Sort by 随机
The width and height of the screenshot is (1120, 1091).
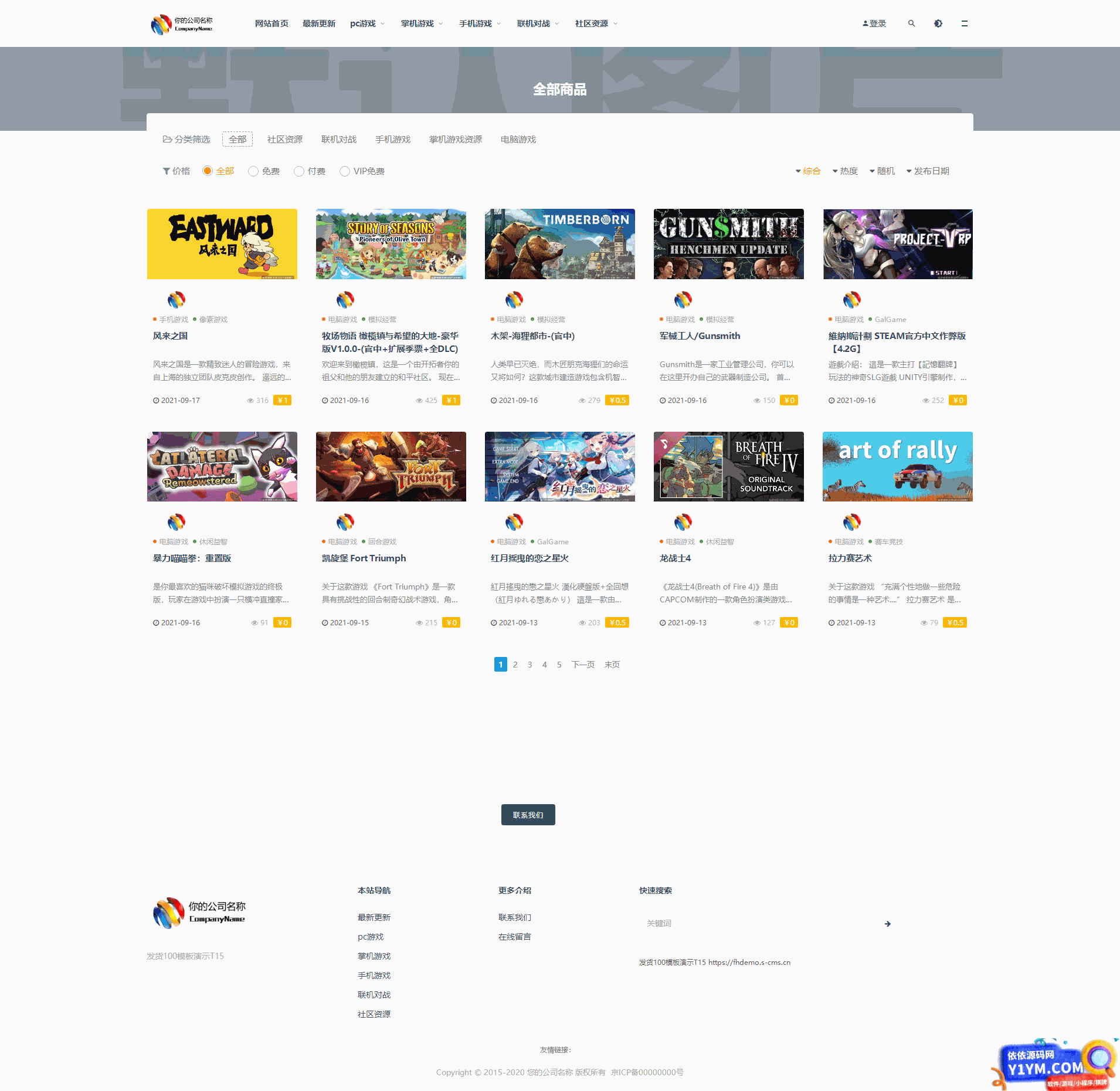[882, 171]
